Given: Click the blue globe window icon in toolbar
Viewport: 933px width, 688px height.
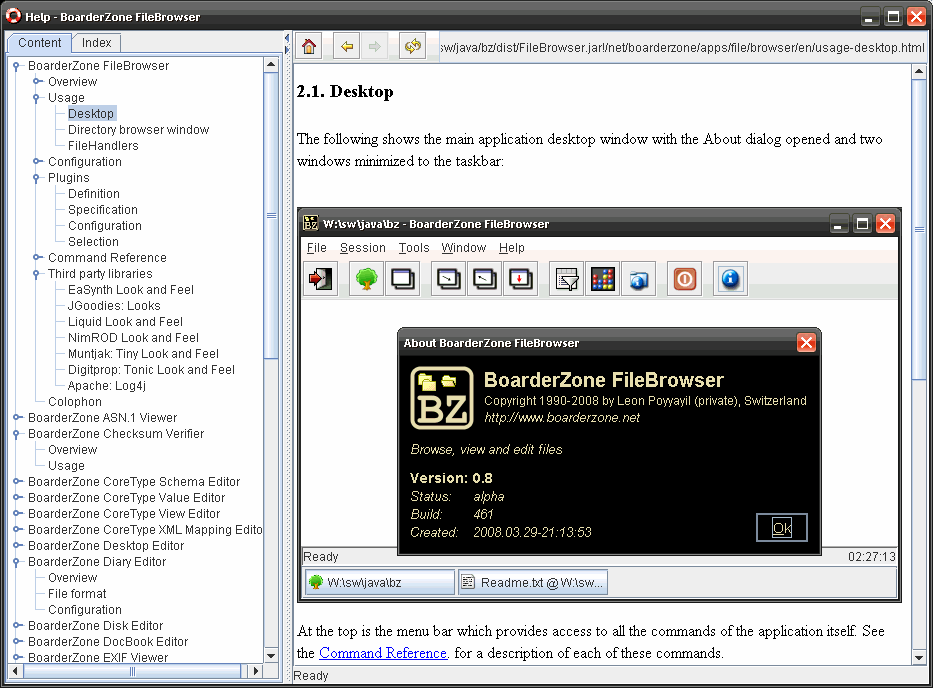Looking at the screenshot, I should [x=638, y=279].
